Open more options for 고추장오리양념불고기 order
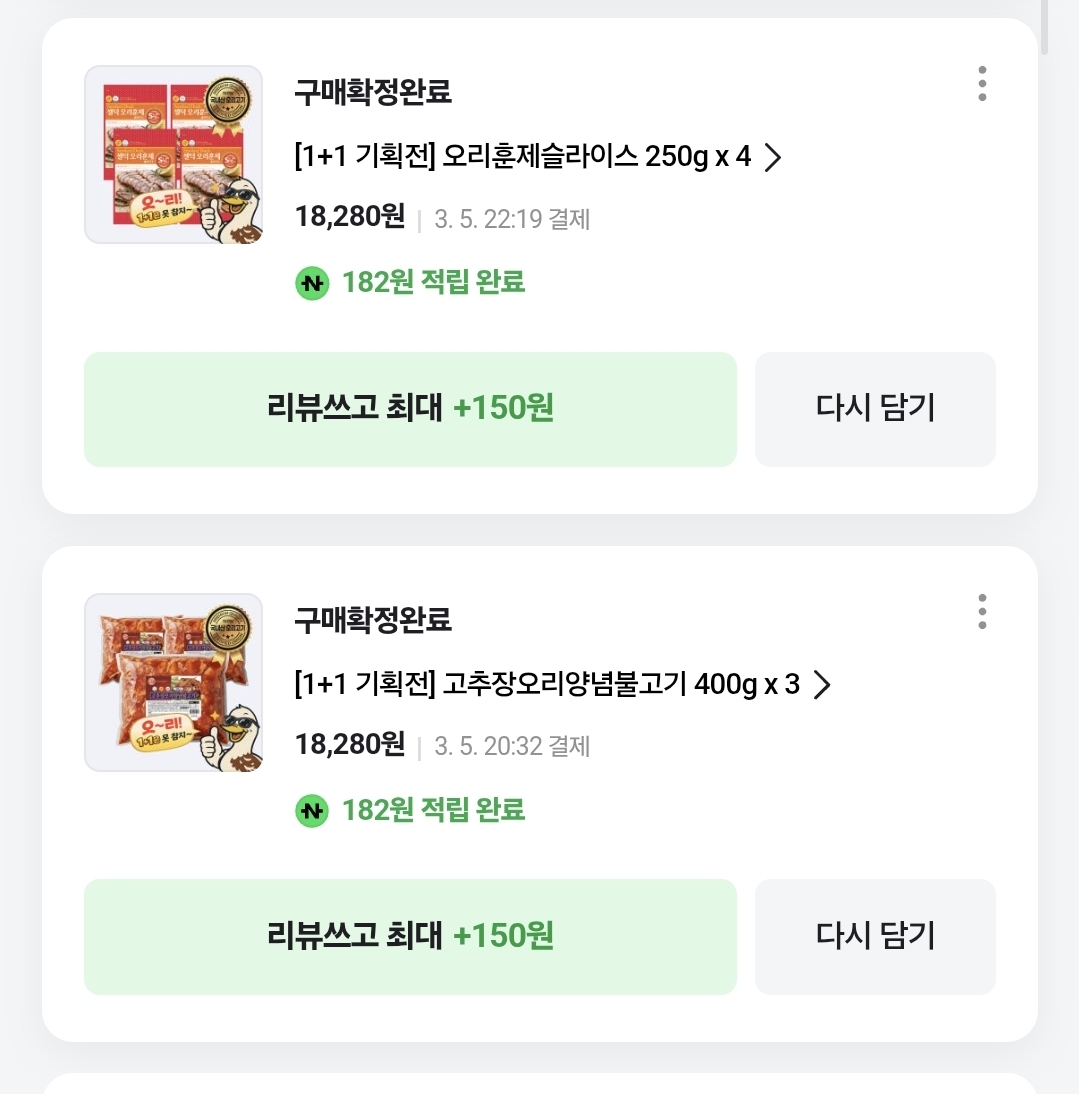The image size is (1079, 1094). (982, 611)
